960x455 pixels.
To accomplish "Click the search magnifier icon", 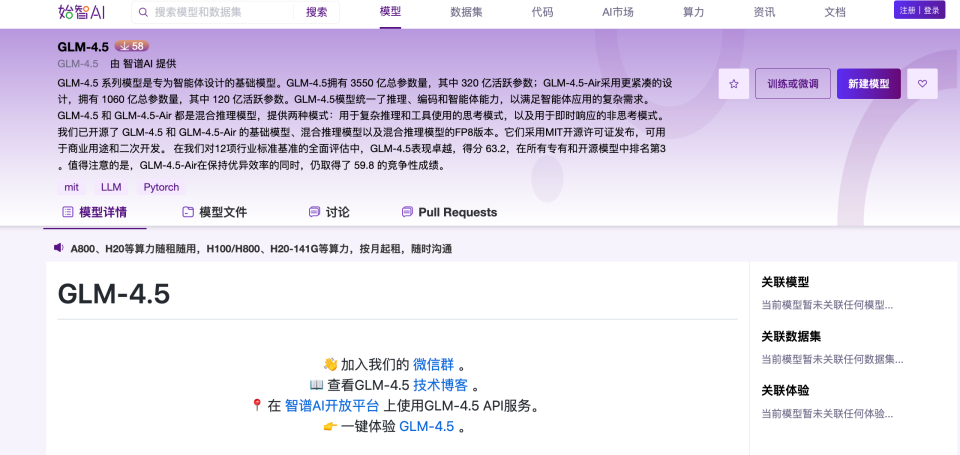I will pyautogui.click(x=143, y=12).
